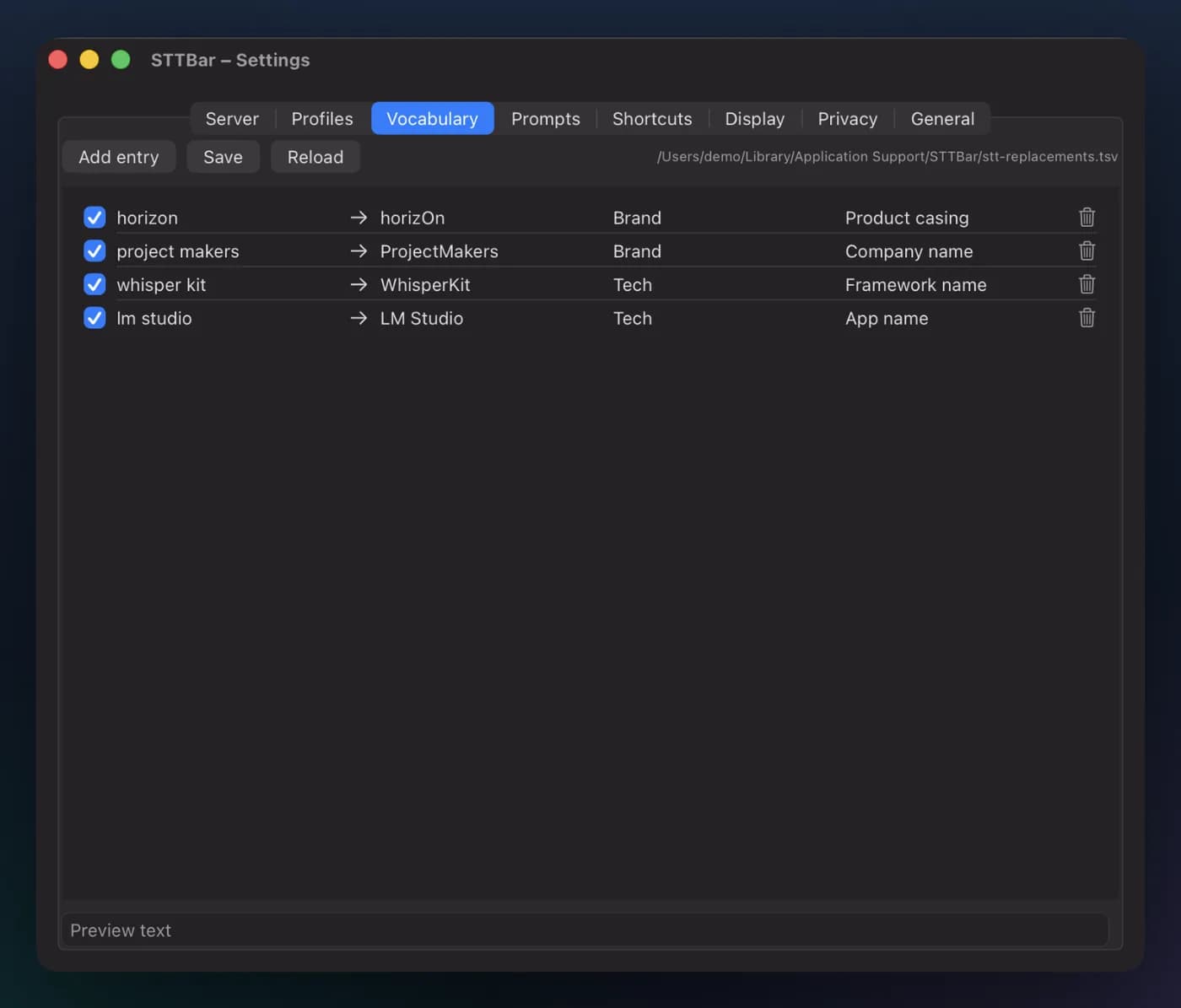Click the arrow icon beside LM Studio
Screen dimensions: 1181x1008
tap(359, 318)
